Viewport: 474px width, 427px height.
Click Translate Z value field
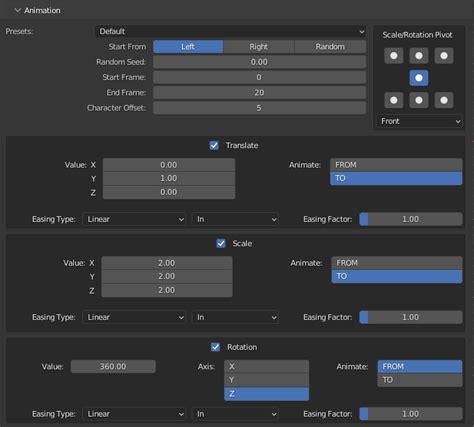(169, 192)
